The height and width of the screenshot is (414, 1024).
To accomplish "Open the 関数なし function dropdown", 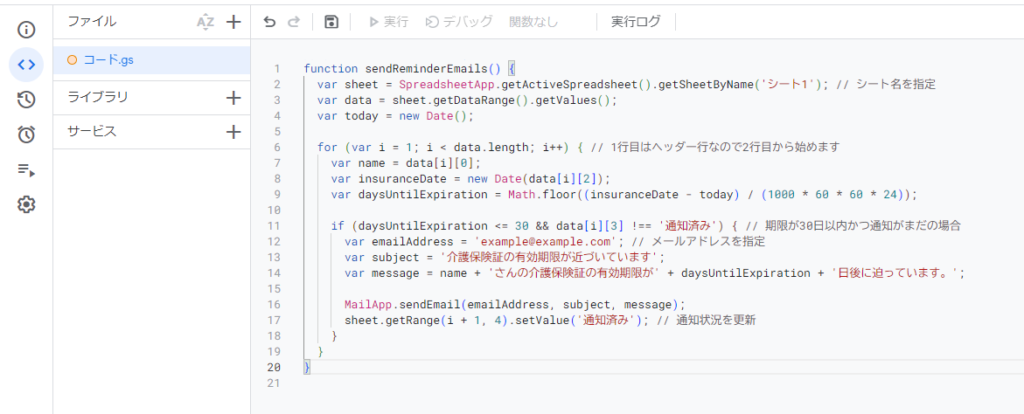I will pos(534,22).
